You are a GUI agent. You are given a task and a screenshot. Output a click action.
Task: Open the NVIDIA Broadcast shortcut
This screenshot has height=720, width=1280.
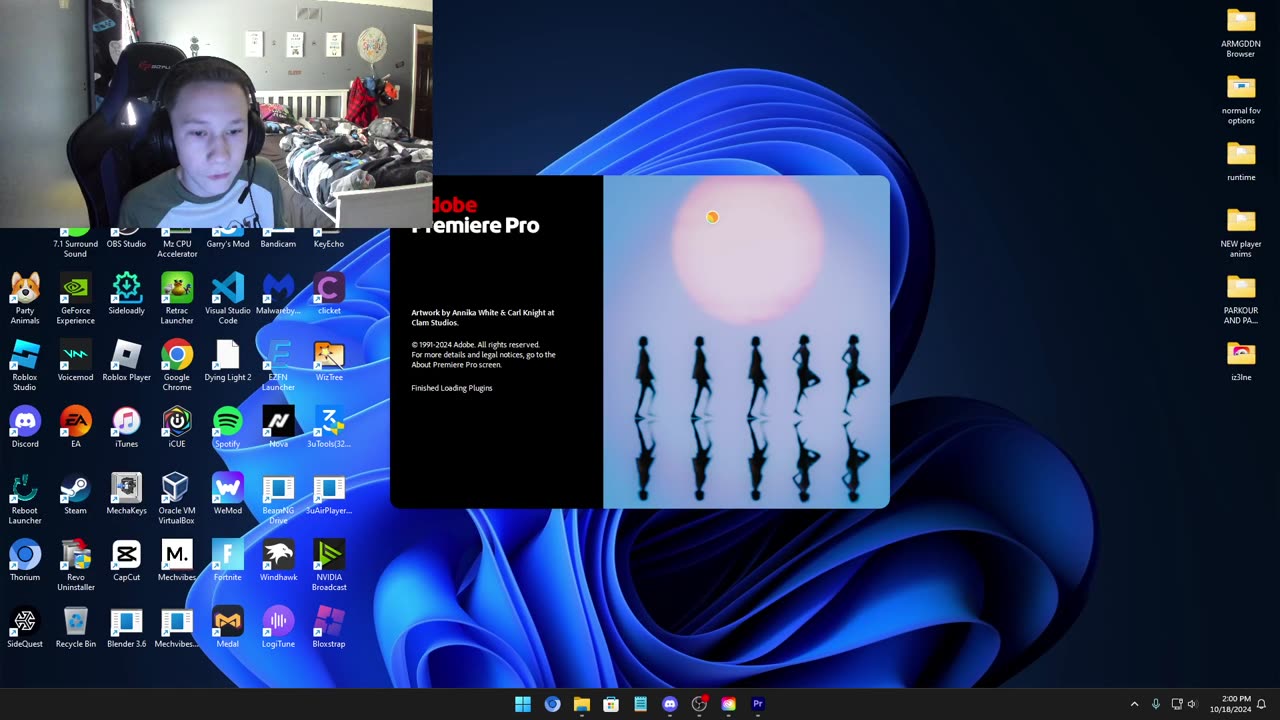[x=329, y=565]
